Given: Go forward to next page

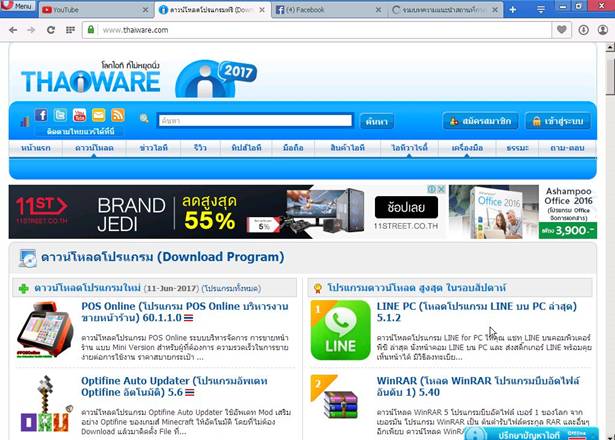Looking at the screenshot, I should pyautogui.click(x=31, y=30).
